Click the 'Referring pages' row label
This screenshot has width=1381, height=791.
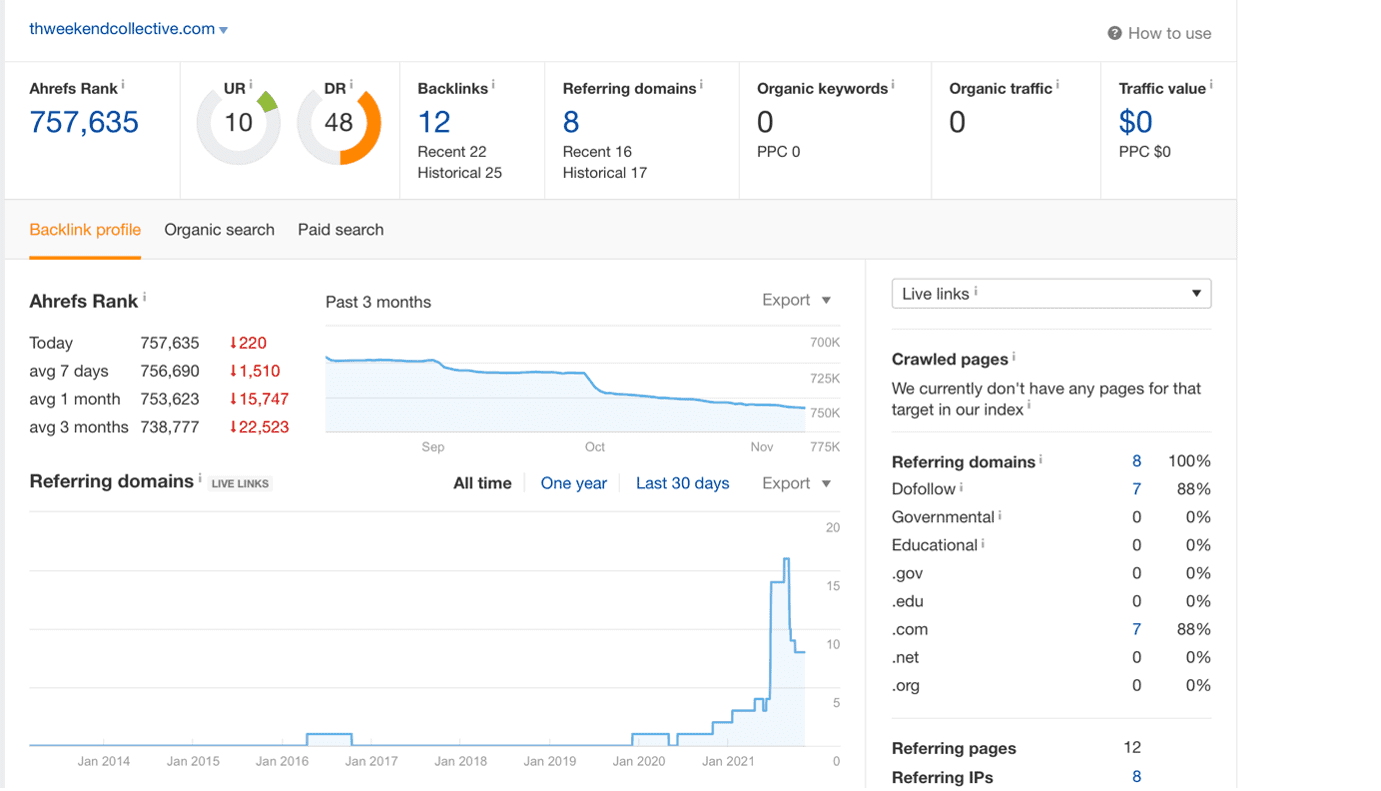954,748
